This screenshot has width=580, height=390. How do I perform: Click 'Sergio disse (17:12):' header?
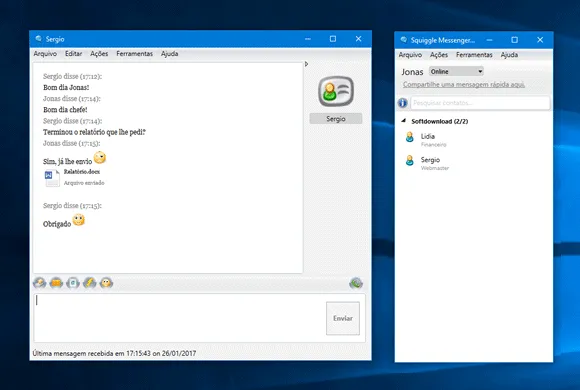click(x=72, y=77)
